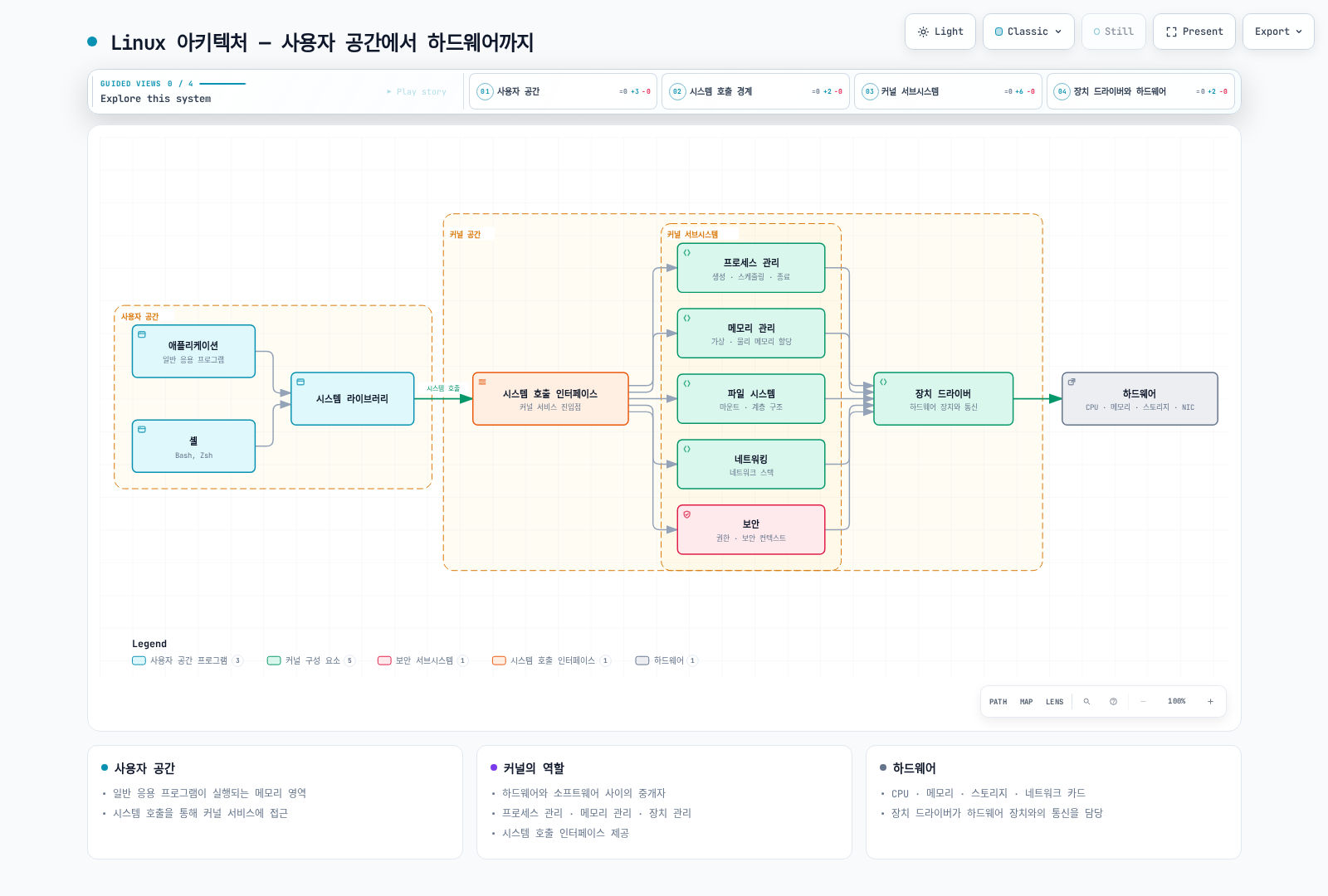Click the list icon on 시스템 호출 인터페이스
This screenshot has height=896, width=1328.
click(482, 382)
